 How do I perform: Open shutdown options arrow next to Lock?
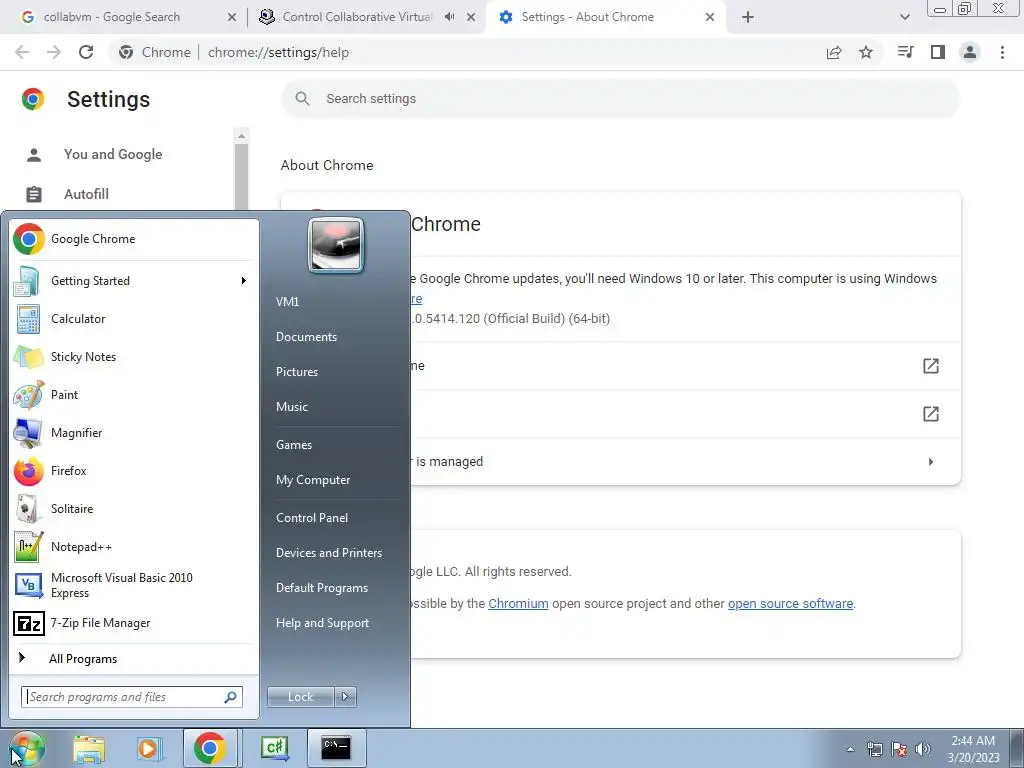pos(345,697)
